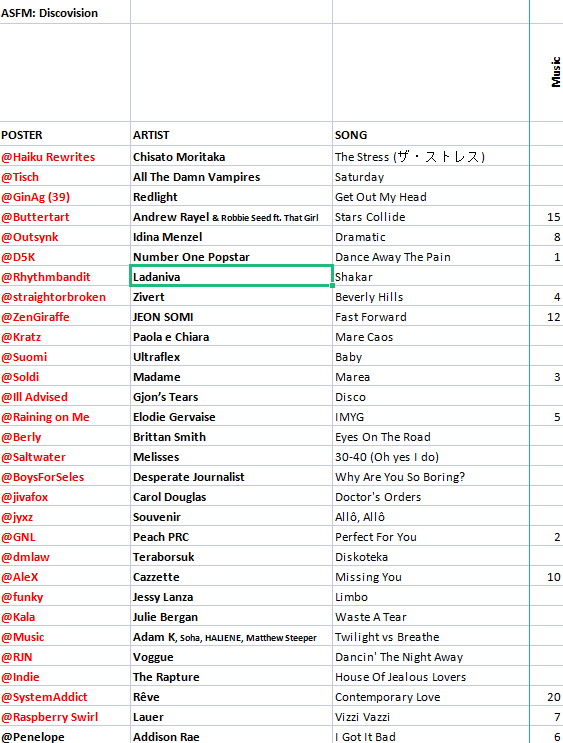Click the Gjon's Tears artist cell
This screenshot has height=743, width=563.
[231, 397]
